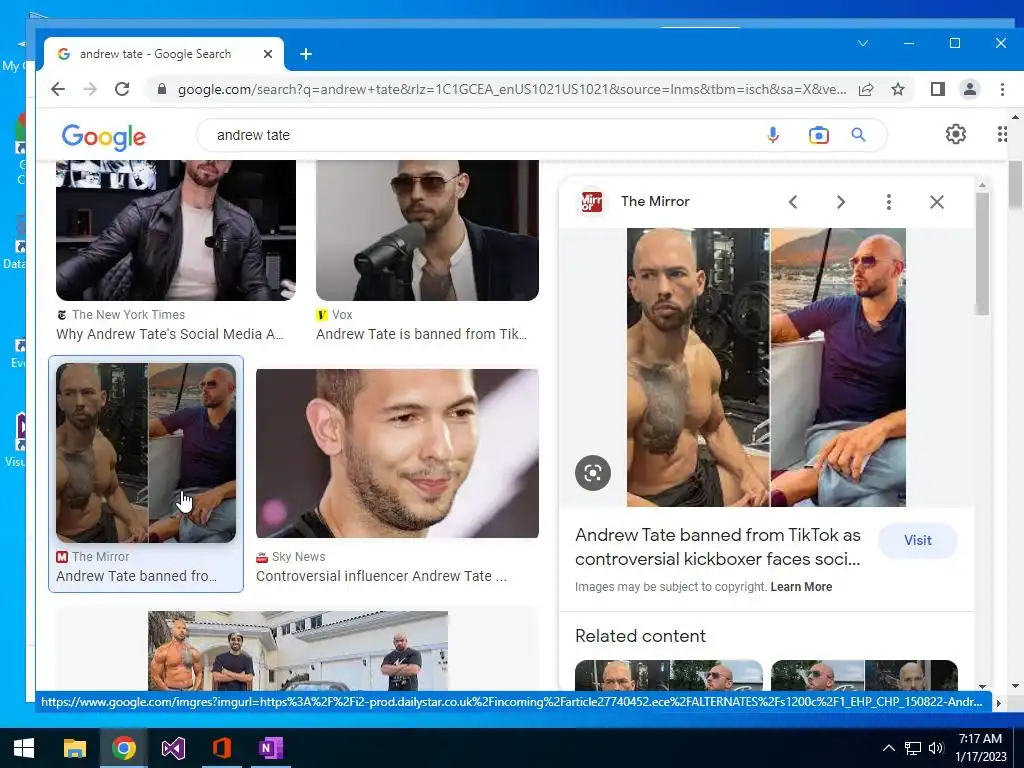Open Chrome's three-dot menu
The width and height of the screenshot is (1024, 768).
[1002, 89]
